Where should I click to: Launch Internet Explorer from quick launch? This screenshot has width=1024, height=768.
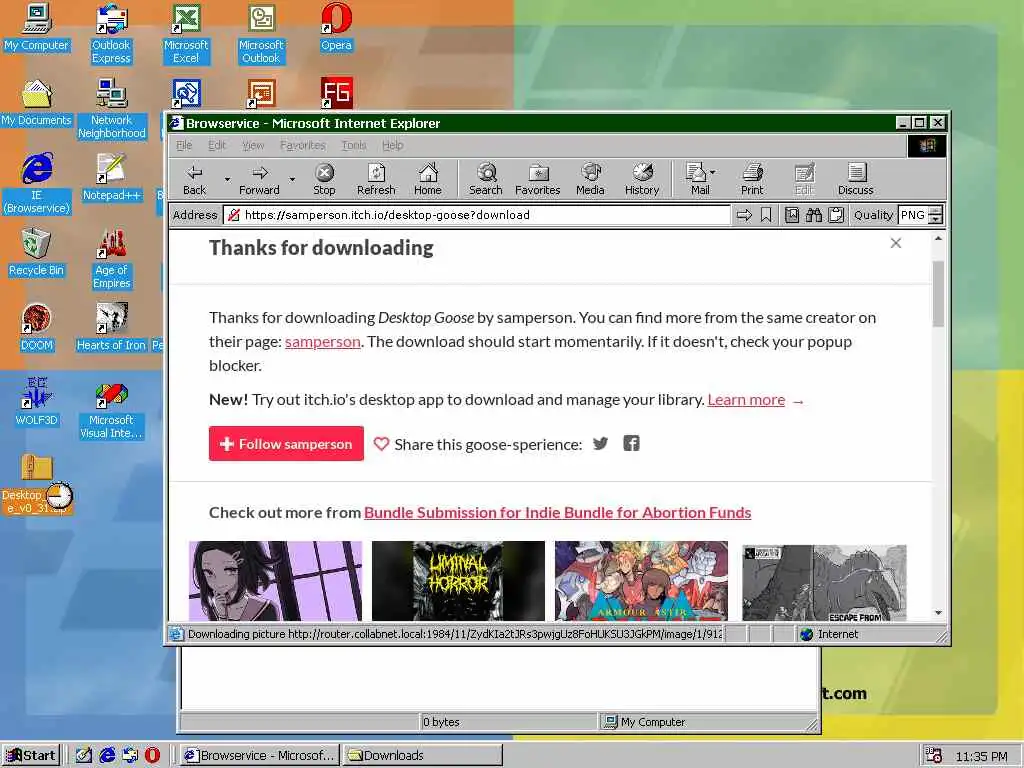coord(107,755)
